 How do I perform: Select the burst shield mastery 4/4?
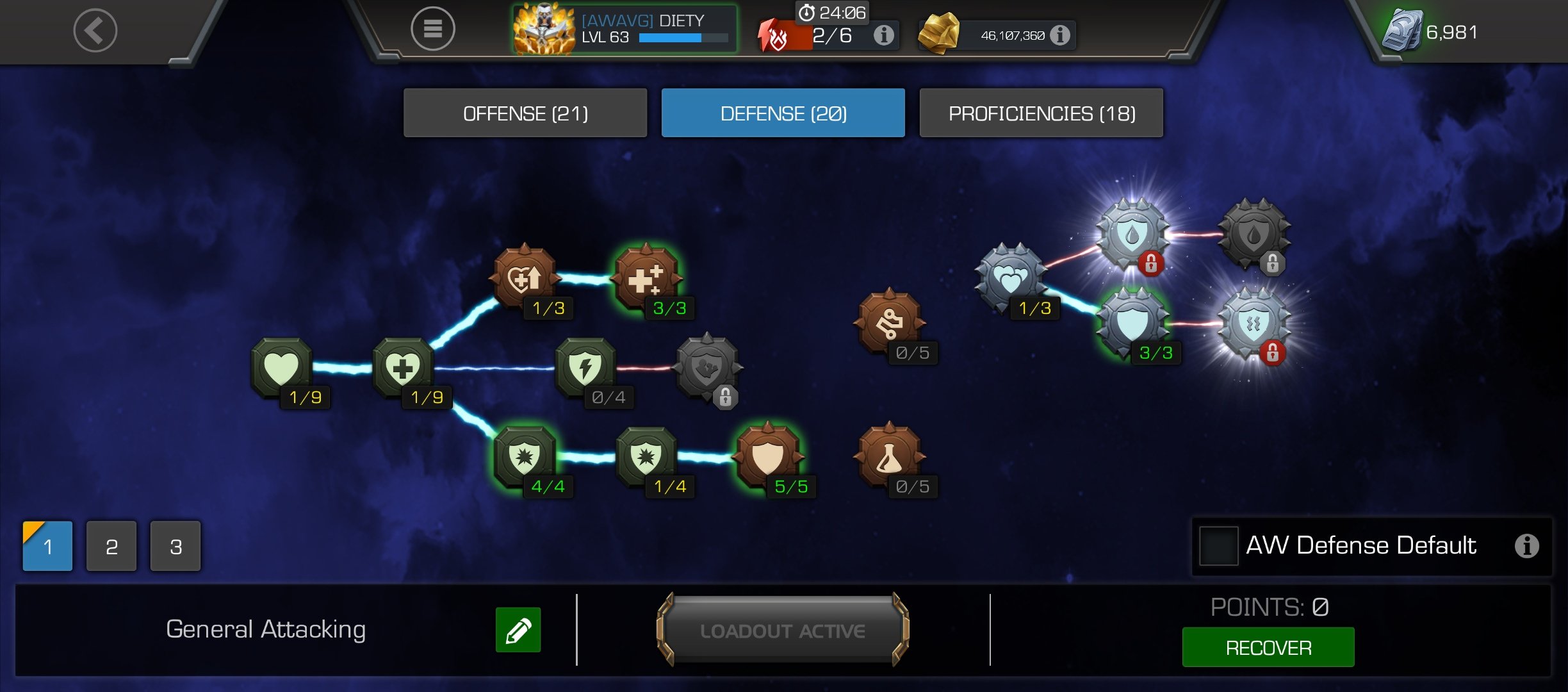pyautogui.click(x=525, y=457)
